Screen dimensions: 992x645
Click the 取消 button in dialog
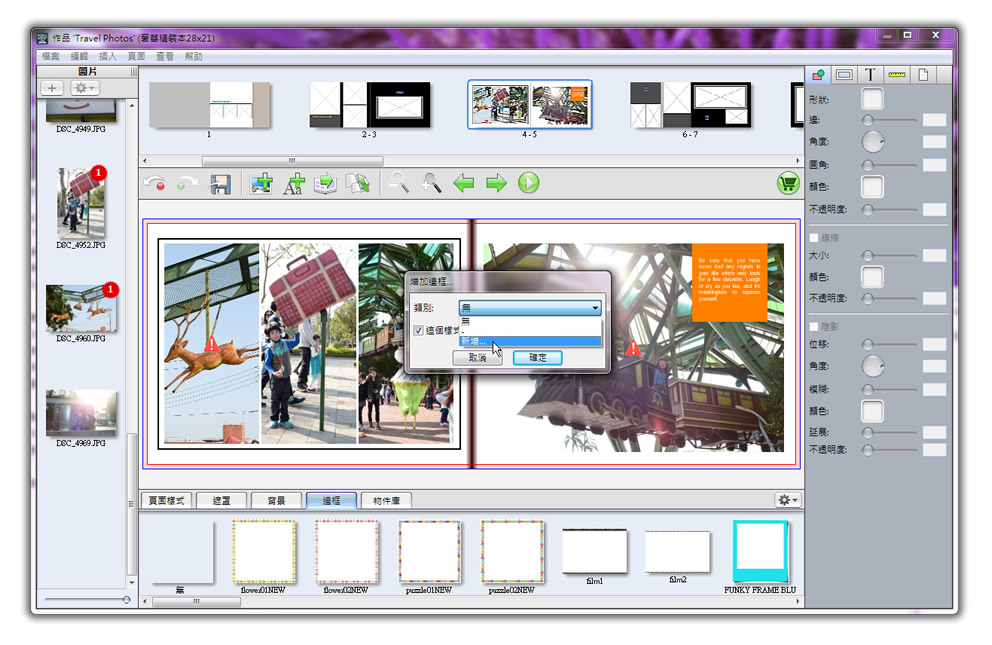point(477,358)
